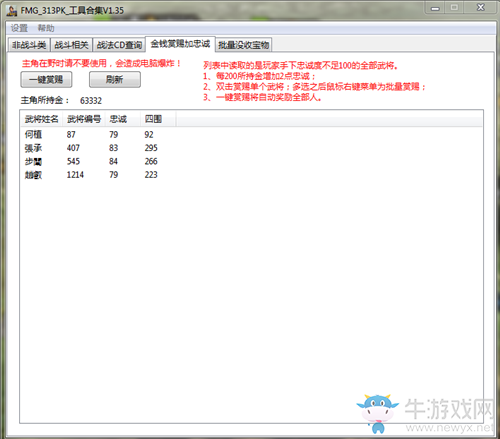This screenshot has width=500, height=439.
Task: Switch to the 批量没收宝物 tab
Action: click(x=244, y=45)
